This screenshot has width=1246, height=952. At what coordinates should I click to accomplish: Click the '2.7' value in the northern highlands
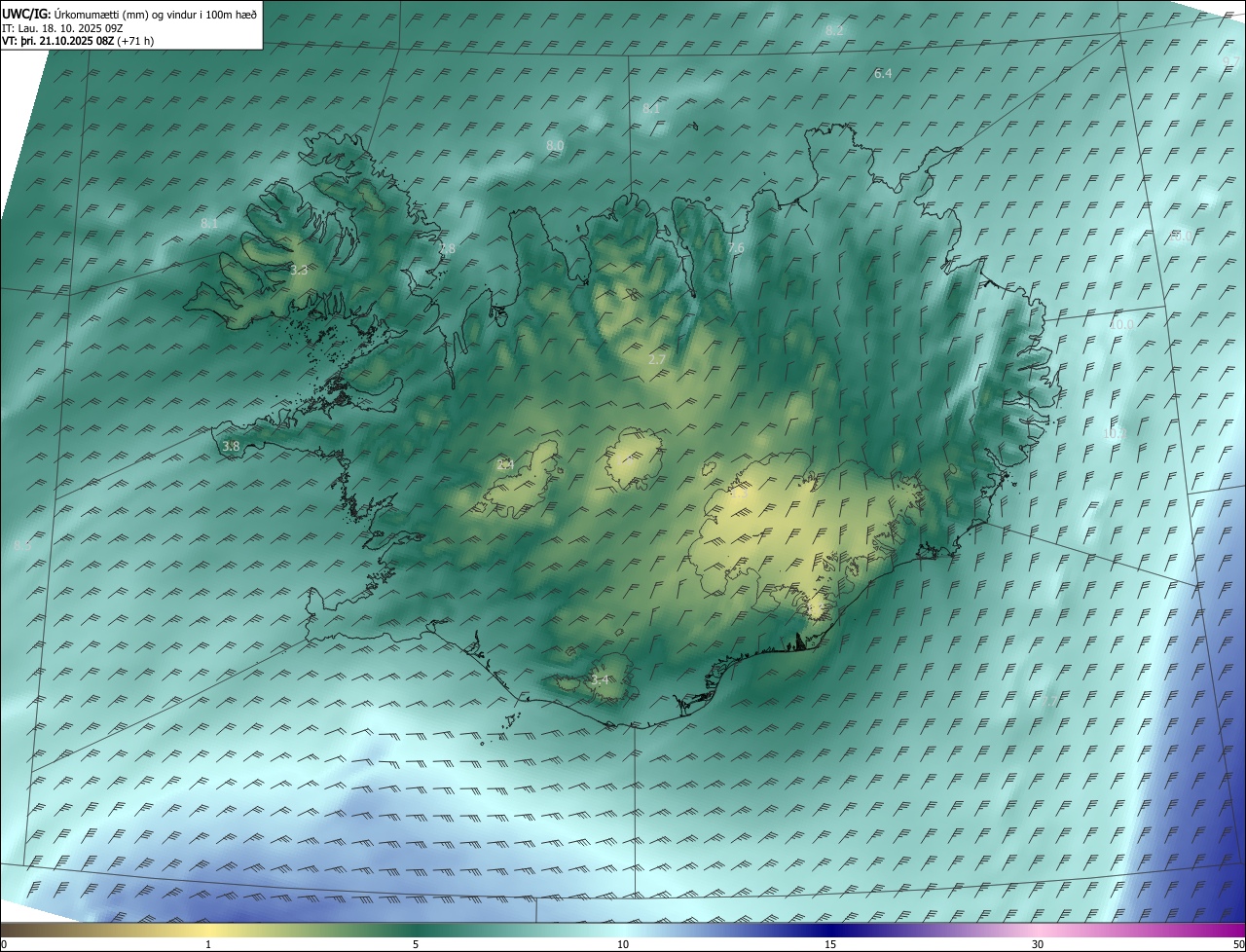656,359
